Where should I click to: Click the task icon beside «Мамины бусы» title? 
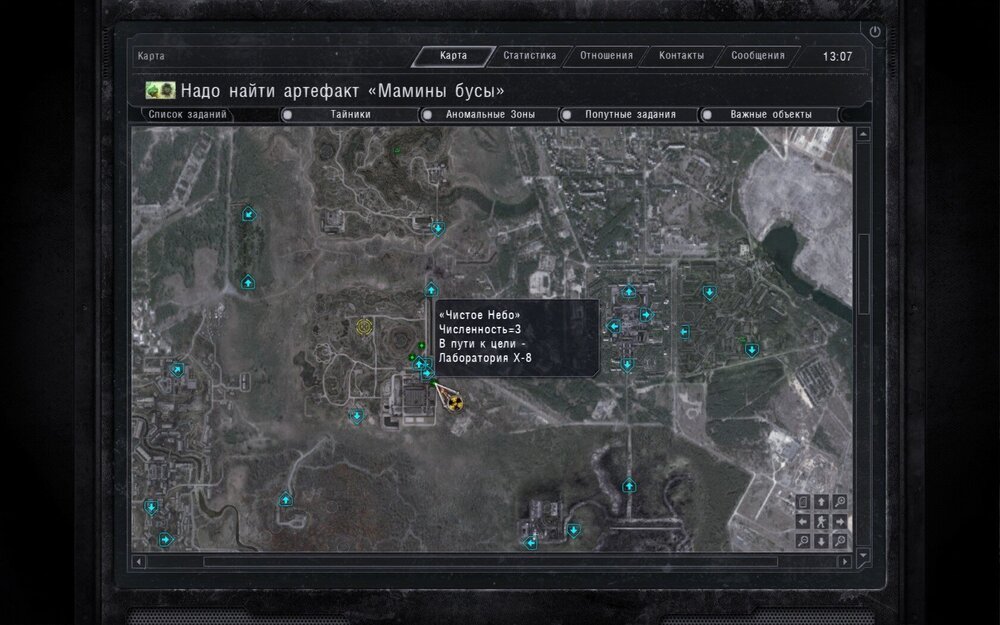coord(160,90)
